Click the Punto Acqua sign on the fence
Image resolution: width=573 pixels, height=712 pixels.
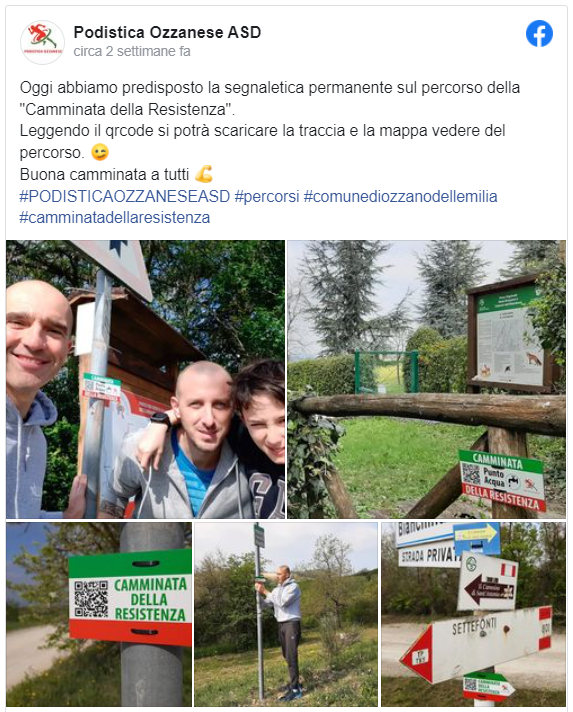(502, 480)
